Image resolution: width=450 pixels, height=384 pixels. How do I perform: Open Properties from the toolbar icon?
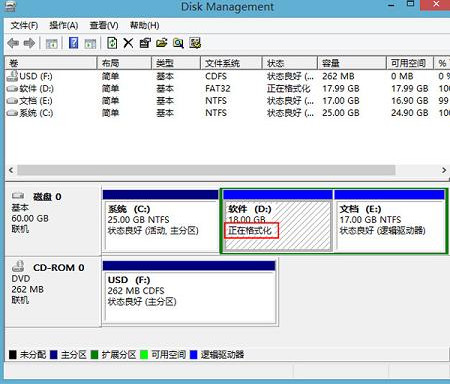point(145,43)
